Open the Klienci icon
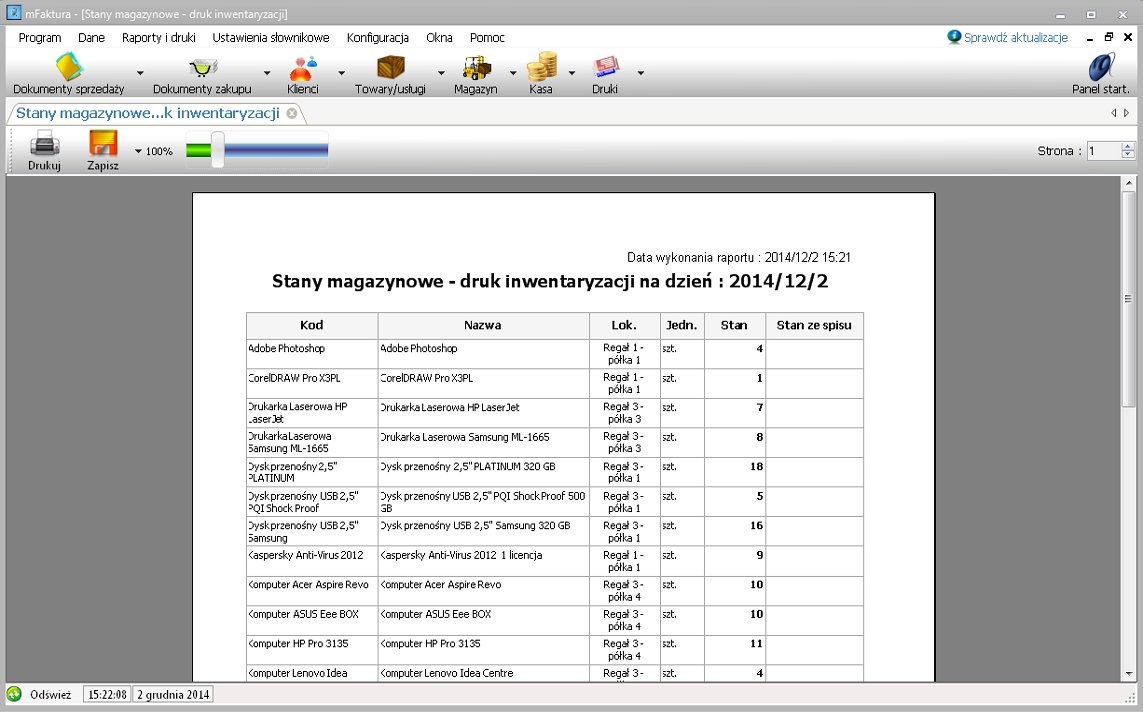This screenshot has height=712, width=1143. point(302,69)
